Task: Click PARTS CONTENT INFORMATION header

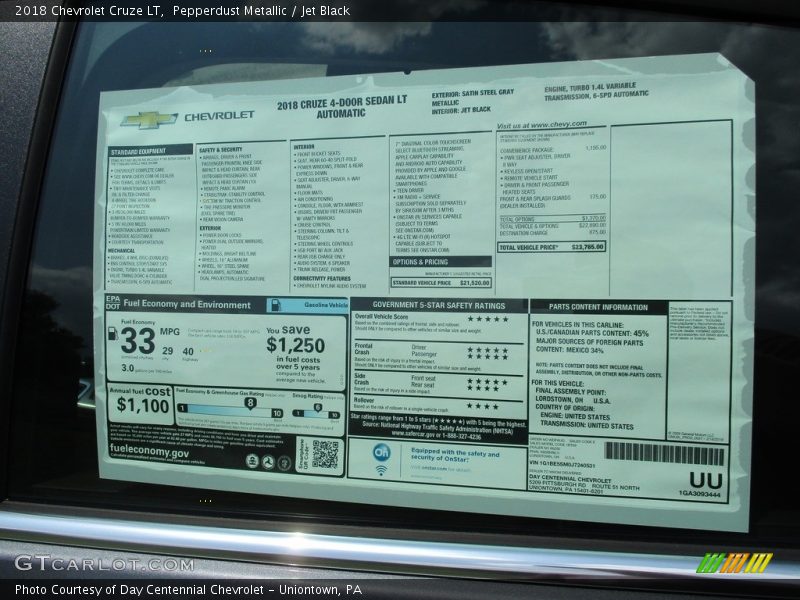Action: (x=598, y=307)
